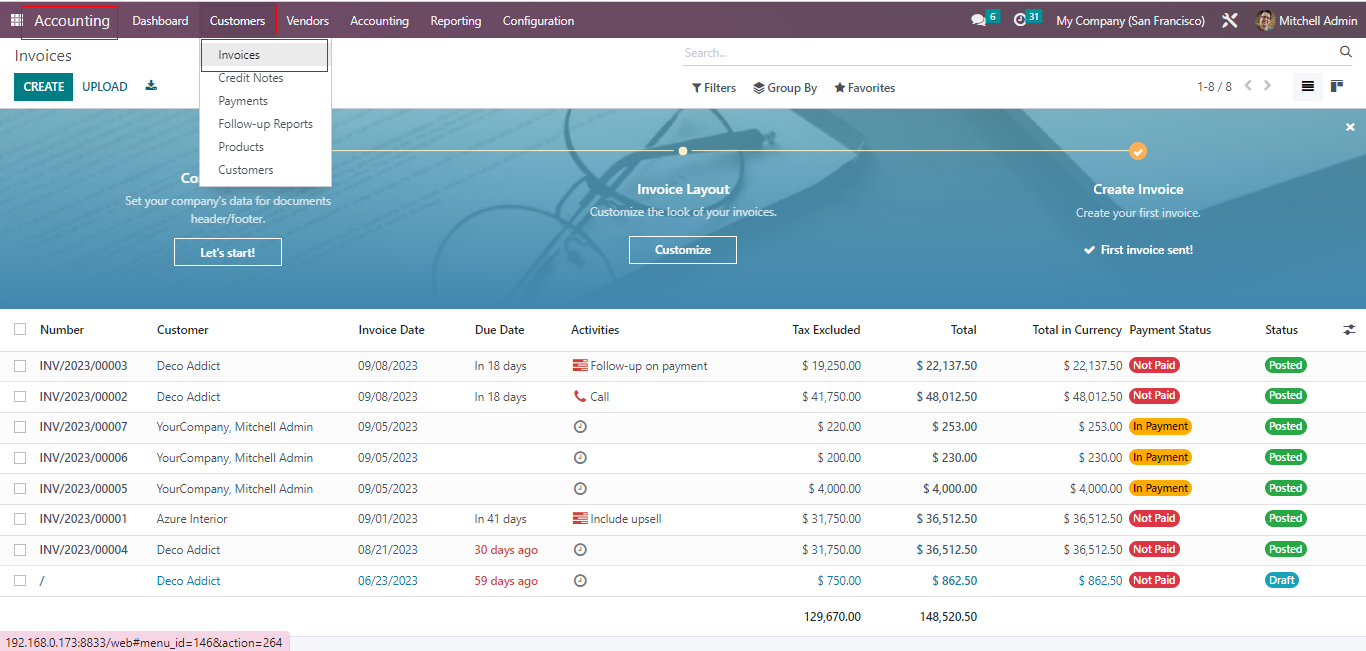1366x651 pixels.
Task: Switch to kanban view icon
Action: (x=1337, y=87)
